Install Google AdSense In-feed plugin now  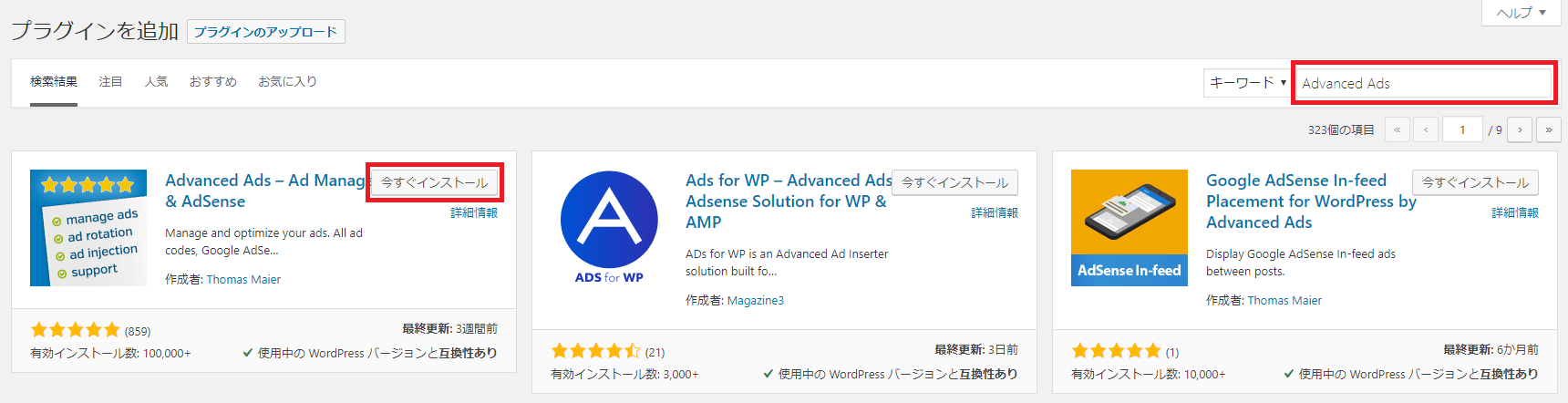(1476, 182)
